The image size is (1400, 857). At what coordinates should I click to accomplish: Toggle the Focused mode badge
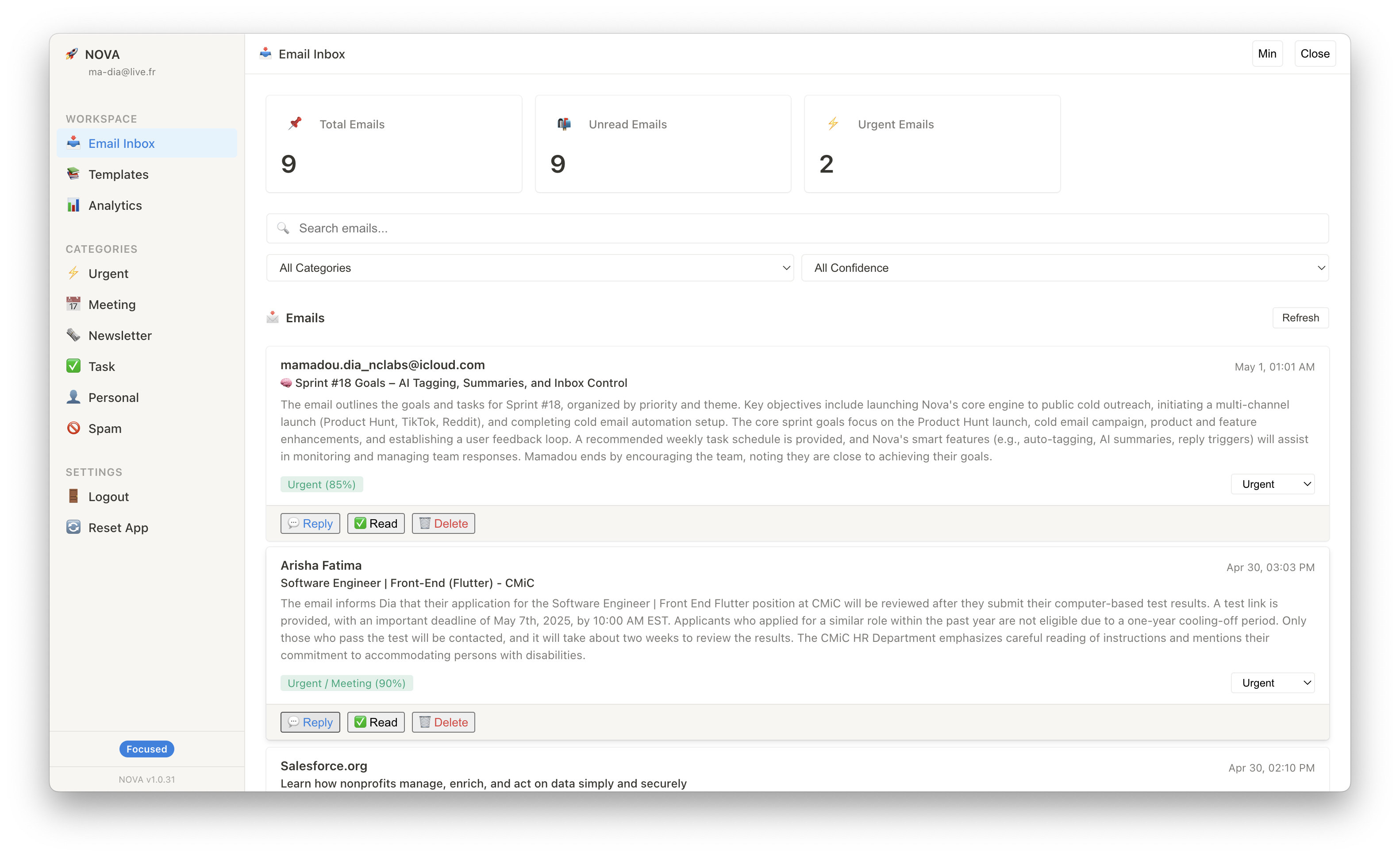coord(146,749)
